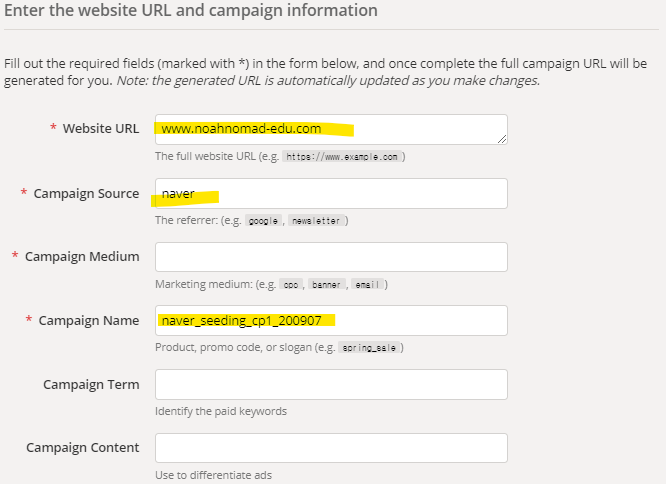Click the resize handle of Website URL box
The height and width of the screenshot is (484, 666).
click(502, 139)
